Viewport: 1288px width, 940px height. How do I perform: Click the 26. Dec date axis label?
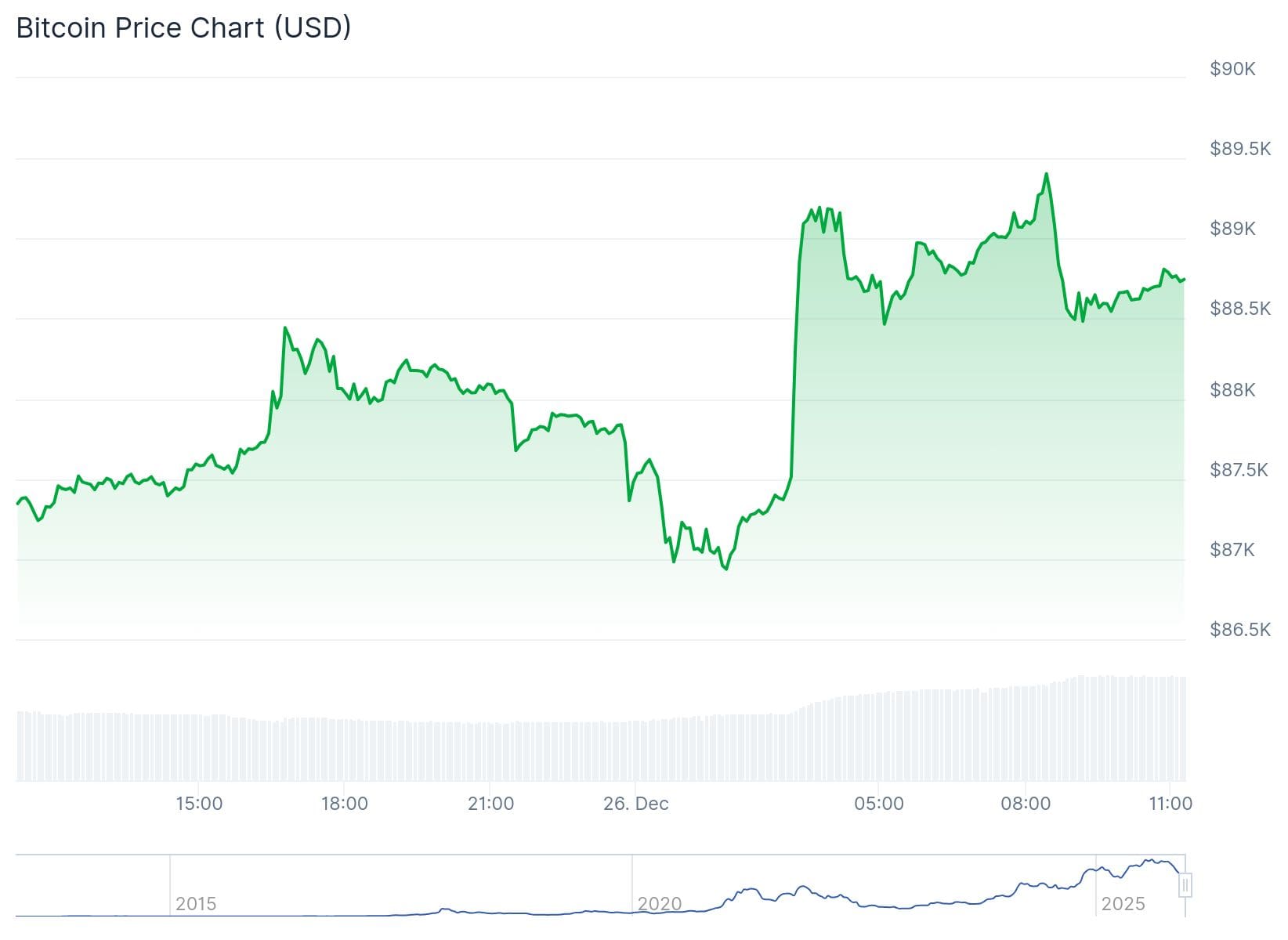[x=635, y=804]
